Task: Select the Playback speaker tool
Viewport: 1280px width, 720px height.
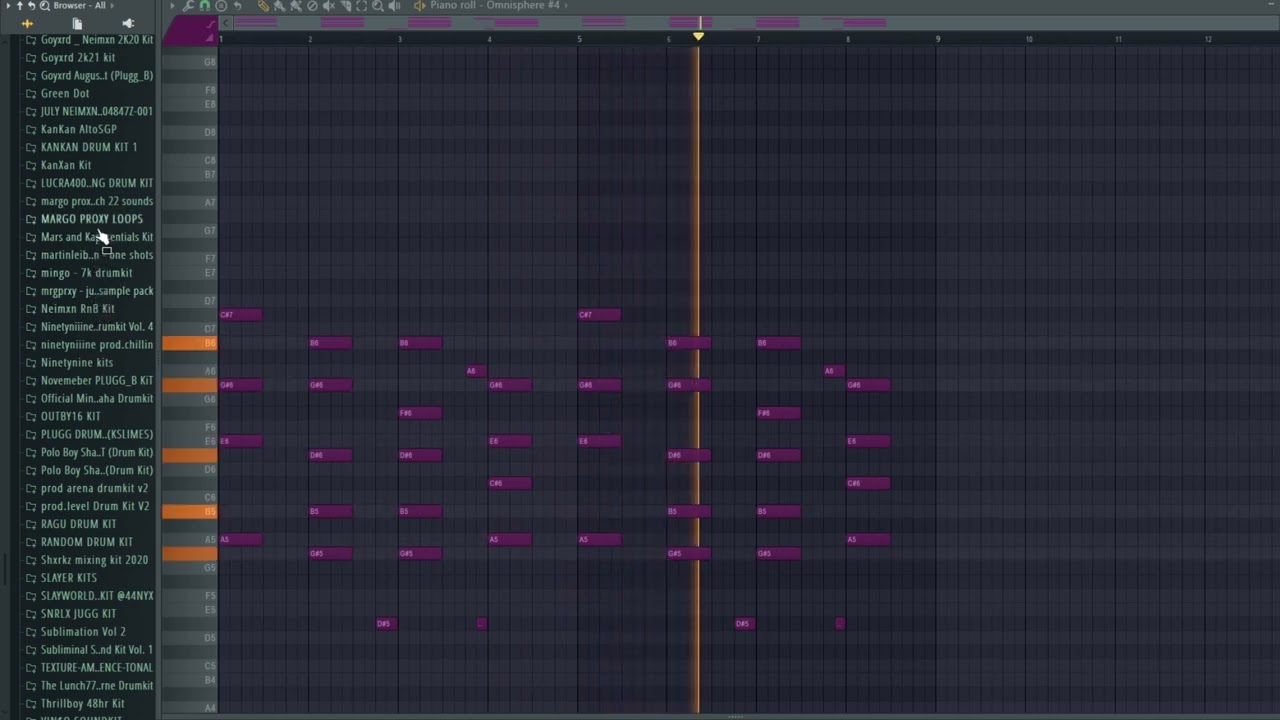Action: (x=394, y=6)
